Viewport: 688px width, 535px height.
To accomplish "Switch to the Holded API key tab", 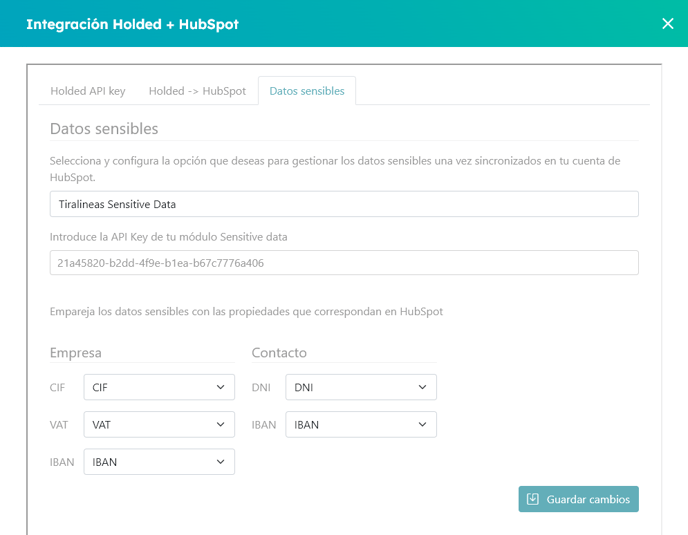I will 88,91.
